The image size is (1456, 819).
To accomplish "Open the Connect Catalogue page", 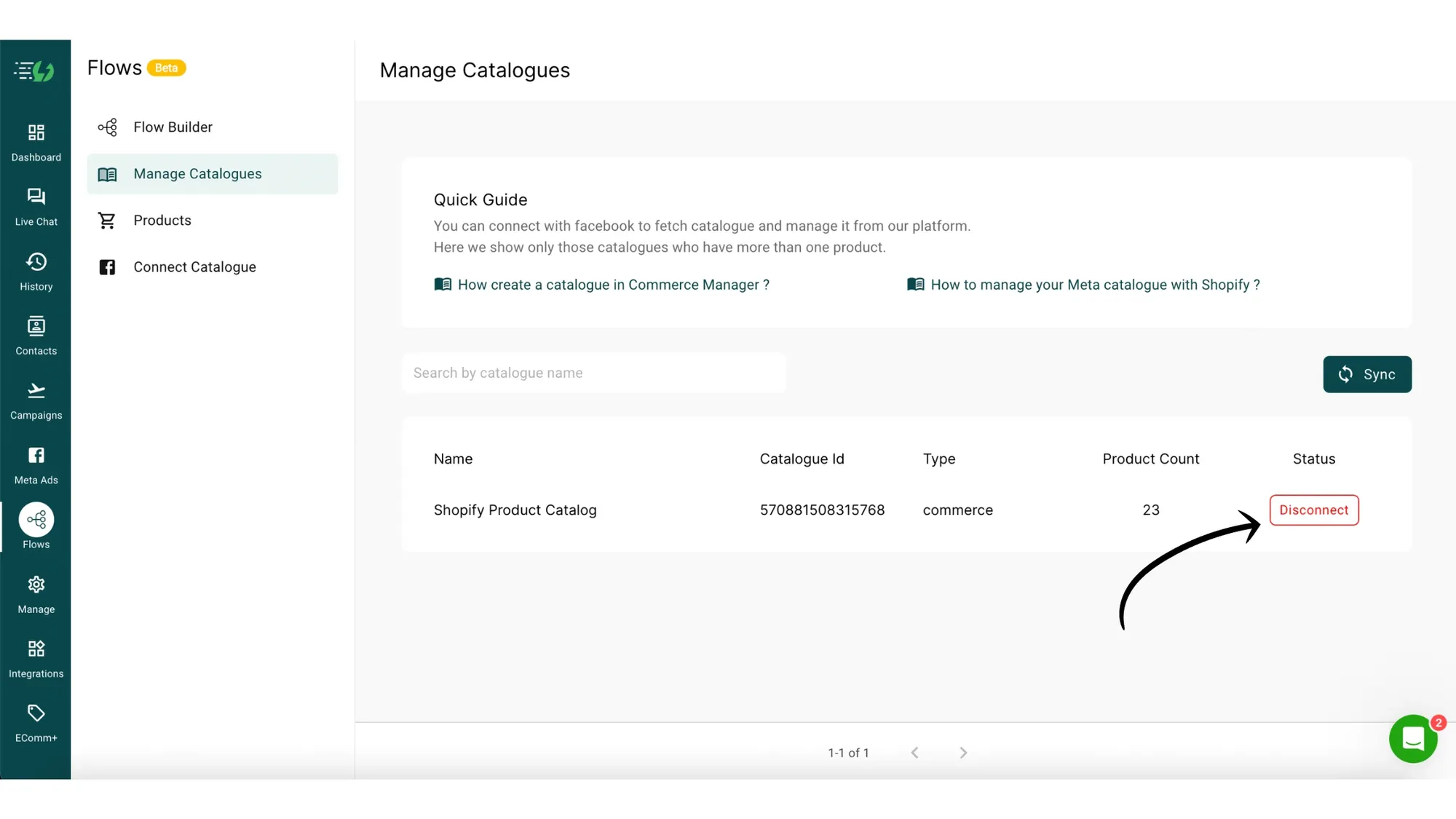I will tap(194, 266).
